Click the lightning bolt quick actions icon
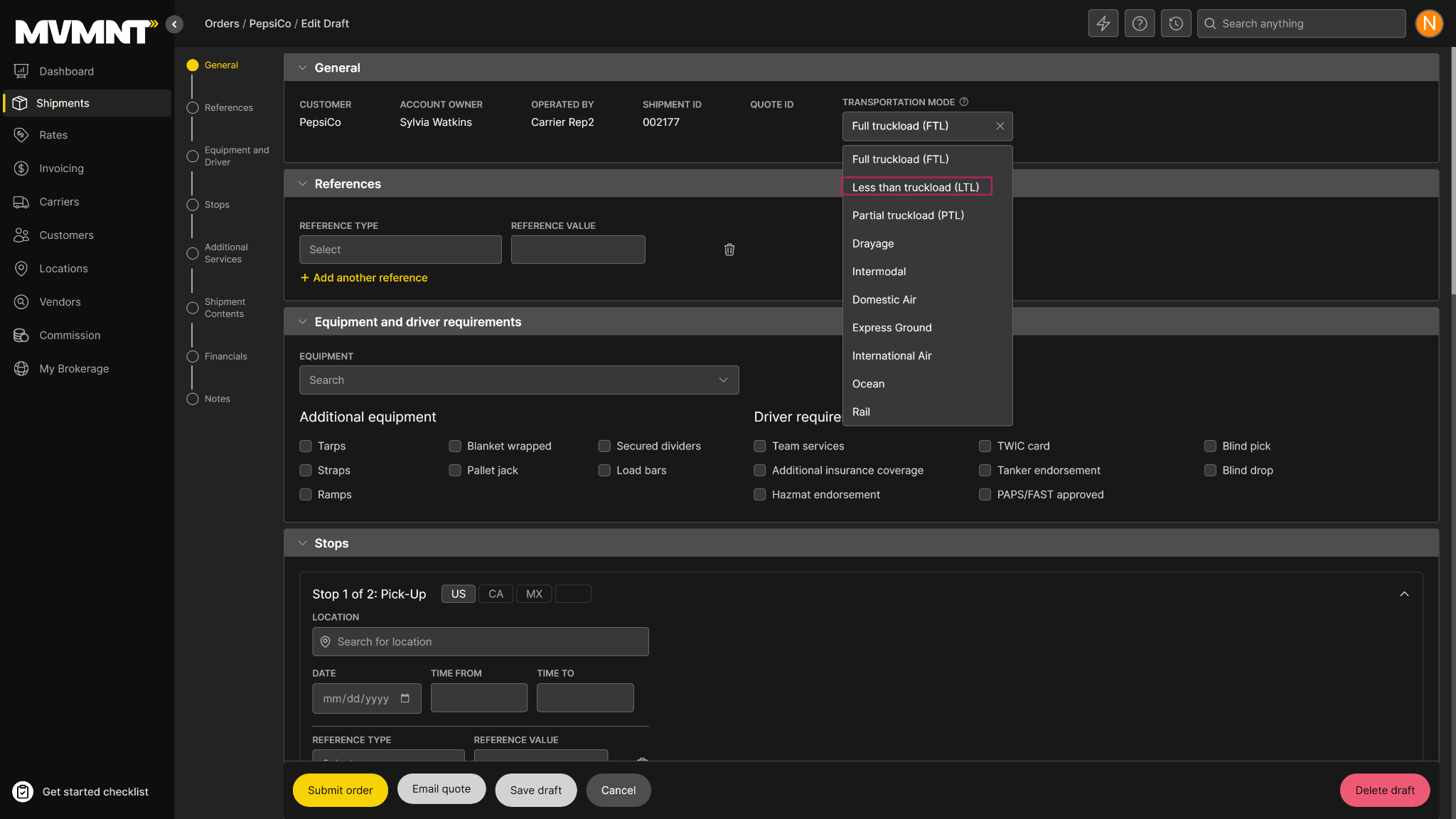 click(x=1103, y=23)
